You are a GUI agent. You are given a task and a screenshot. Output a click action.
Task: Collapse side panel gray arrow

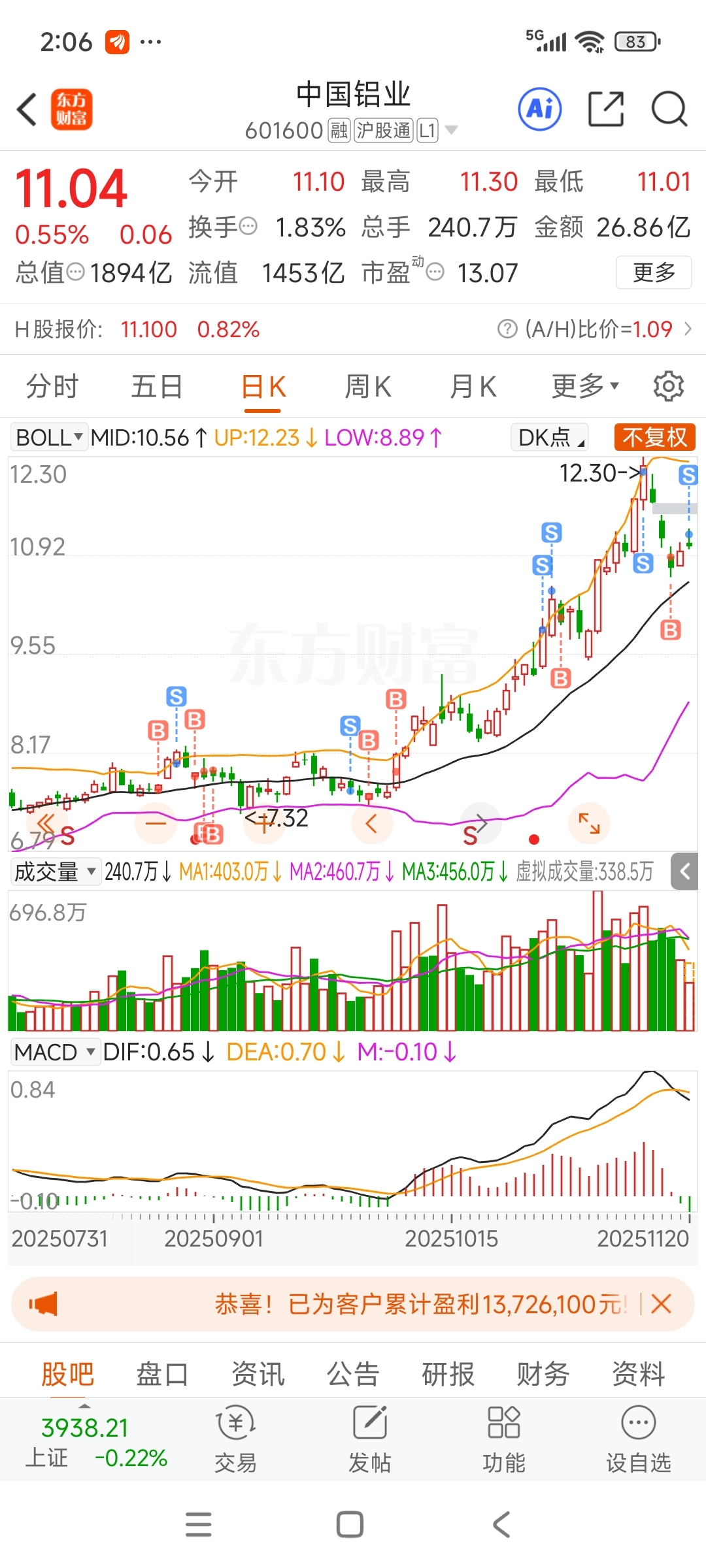coord(684,871)
